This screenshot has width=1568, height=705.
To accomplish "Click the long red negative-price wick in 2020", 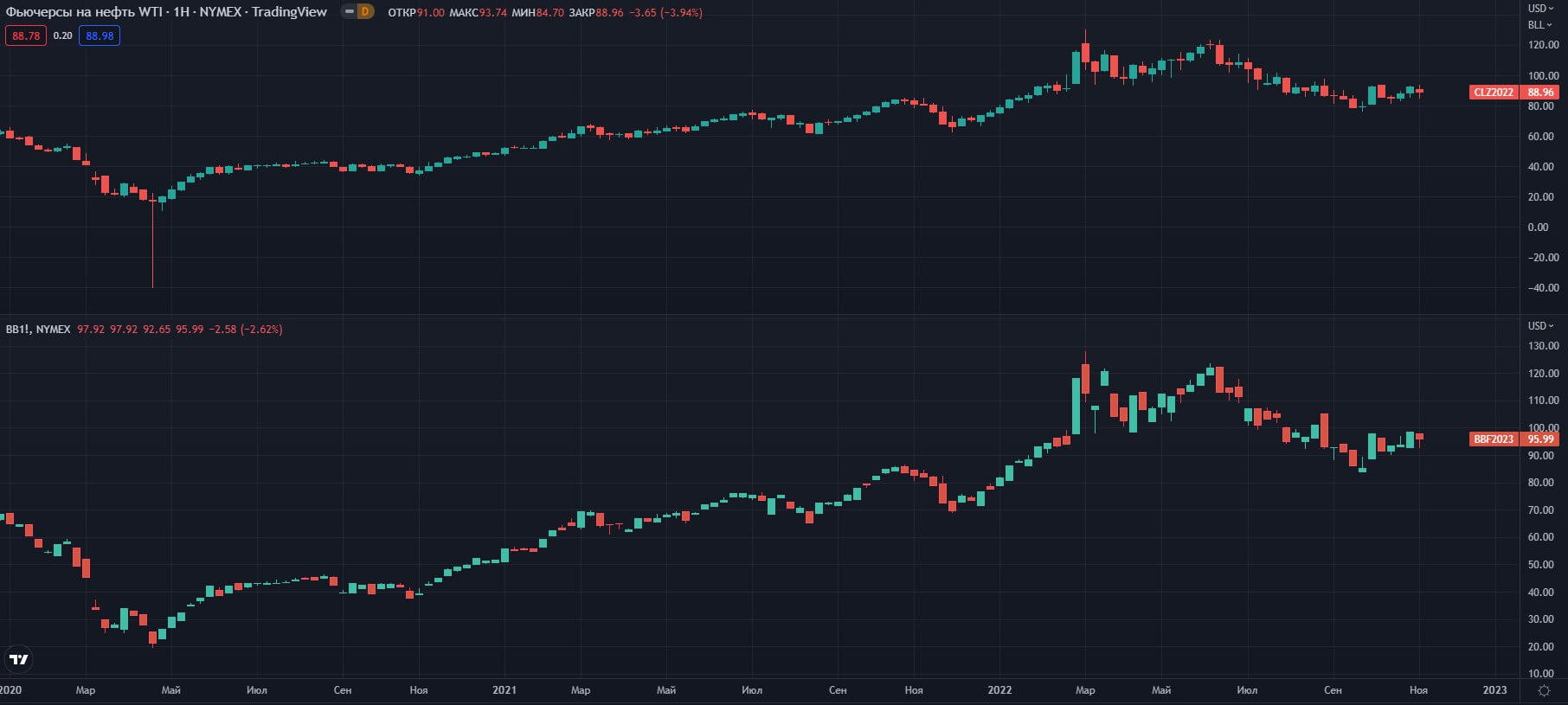I will 152,245.
